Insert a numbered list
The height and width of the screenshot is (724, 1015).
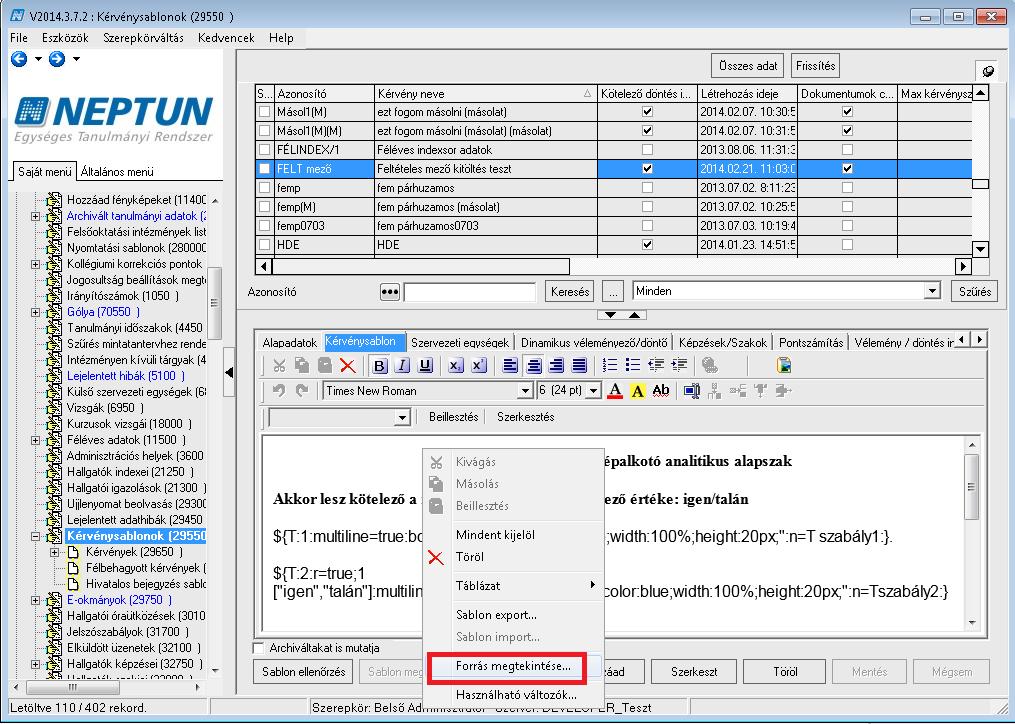610,366
